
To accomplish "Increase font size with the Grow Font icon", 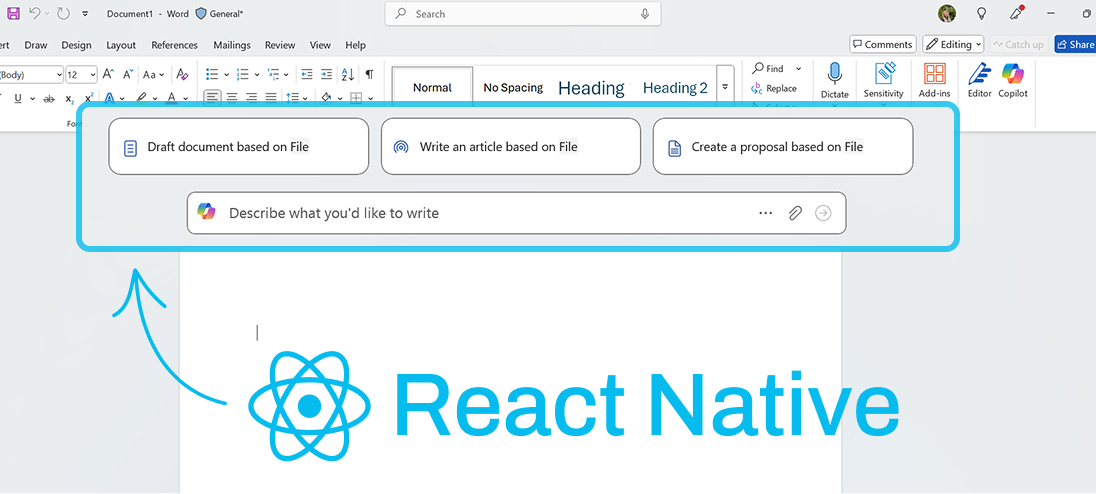I will click(108, 74).
